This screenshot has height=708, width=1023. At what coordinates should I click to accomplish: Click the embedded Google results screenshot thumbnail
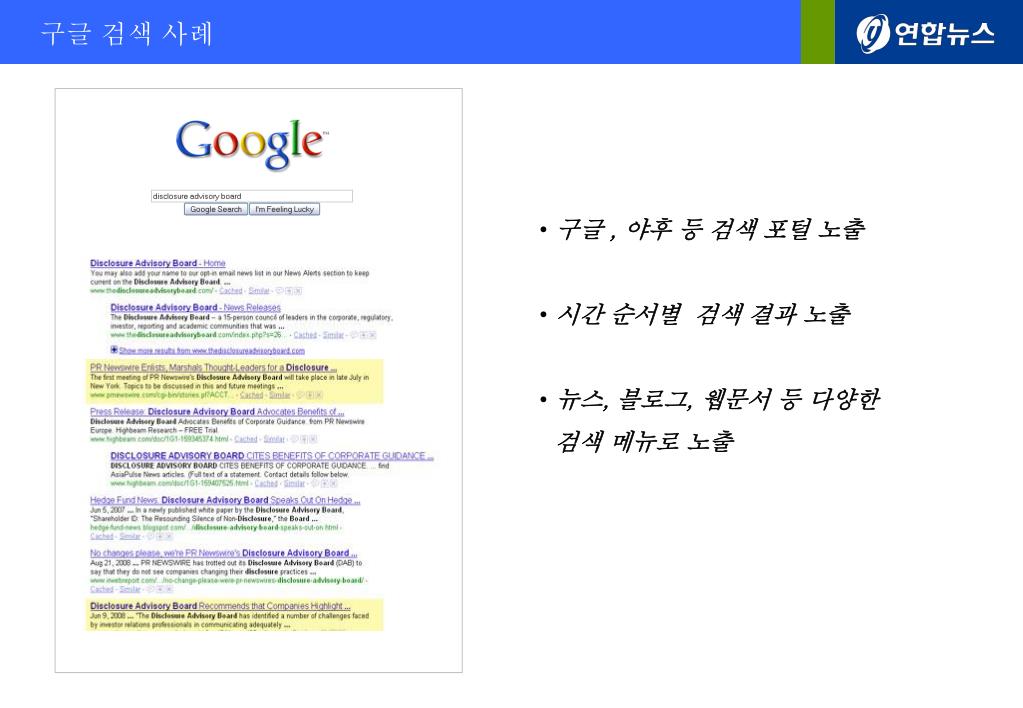(258, 380)
